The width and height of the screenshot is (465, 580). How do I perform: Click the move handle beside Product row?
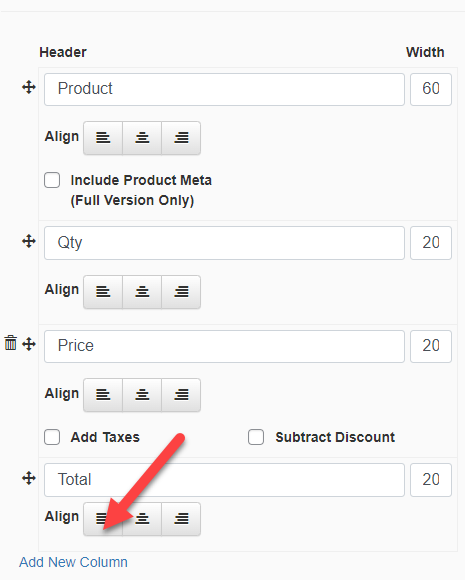tap(29, 88)
